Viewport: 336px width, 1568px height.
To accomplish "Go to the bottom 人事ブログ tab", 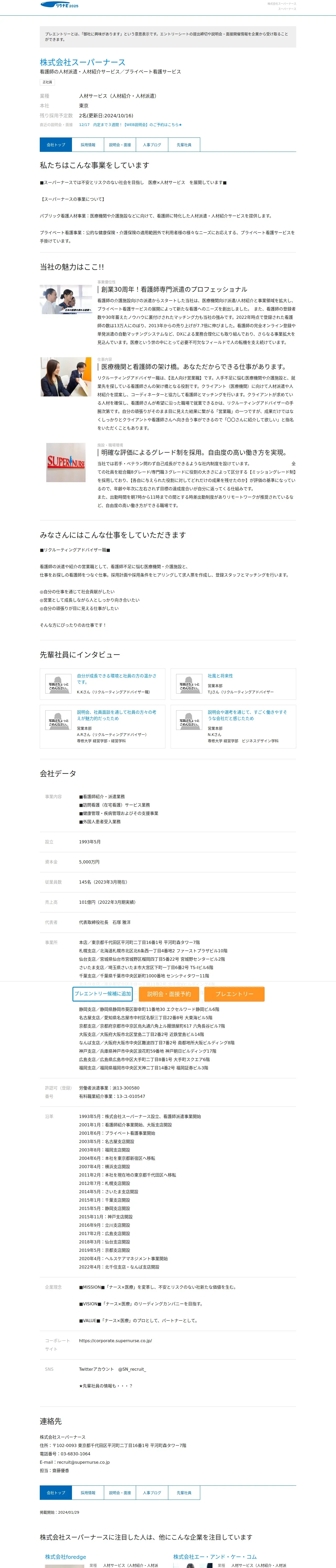I will click(x=152, y=1492).
